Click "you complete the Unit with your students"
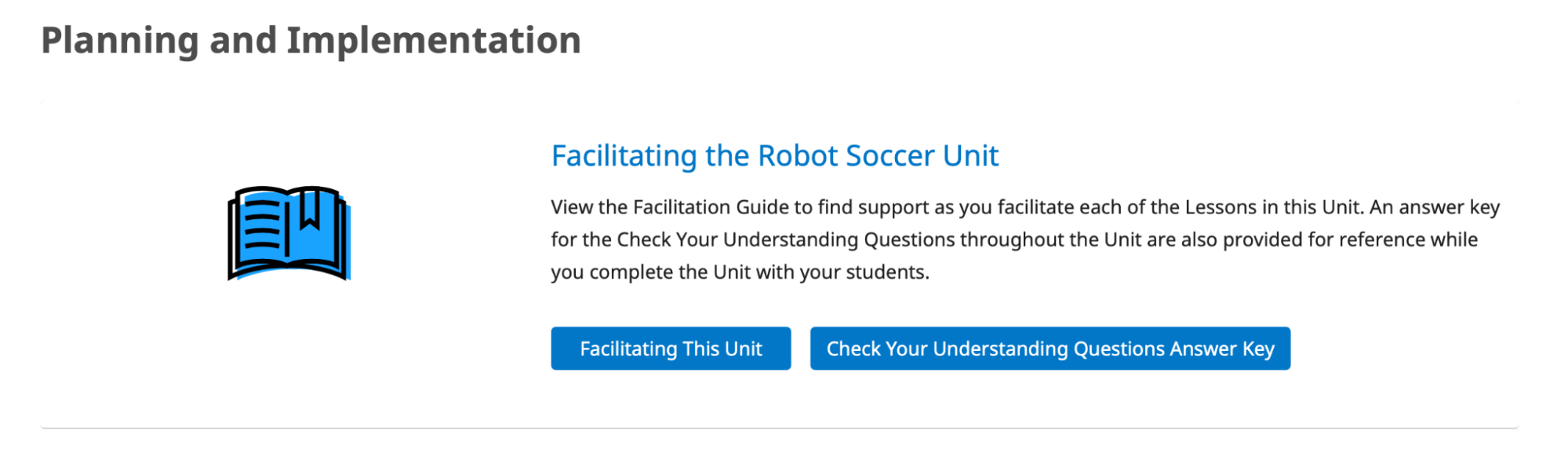Screen dimensions: 1568x449 [x=739, y=272]
